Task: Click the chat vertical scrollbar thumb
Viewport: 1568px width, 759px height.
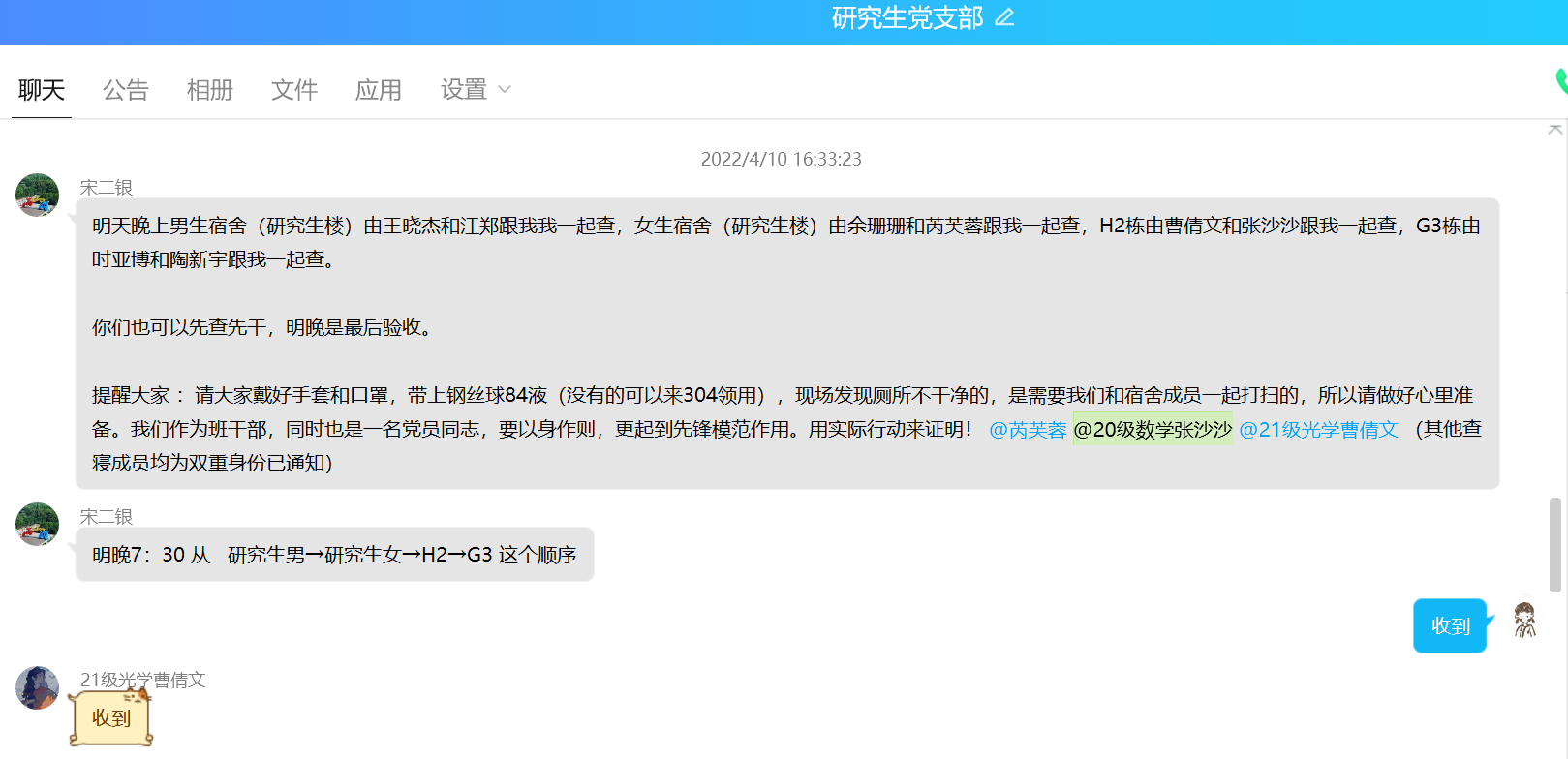Action: [1555, 544]
